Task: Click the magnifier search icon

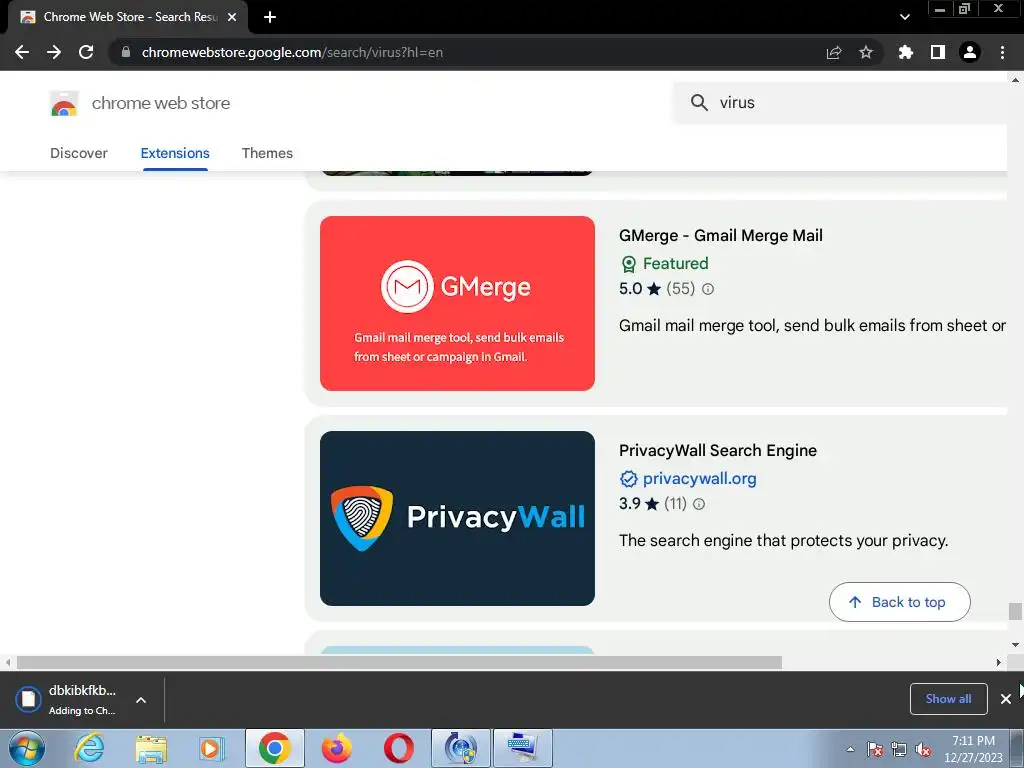Action: tap(699, 103)
